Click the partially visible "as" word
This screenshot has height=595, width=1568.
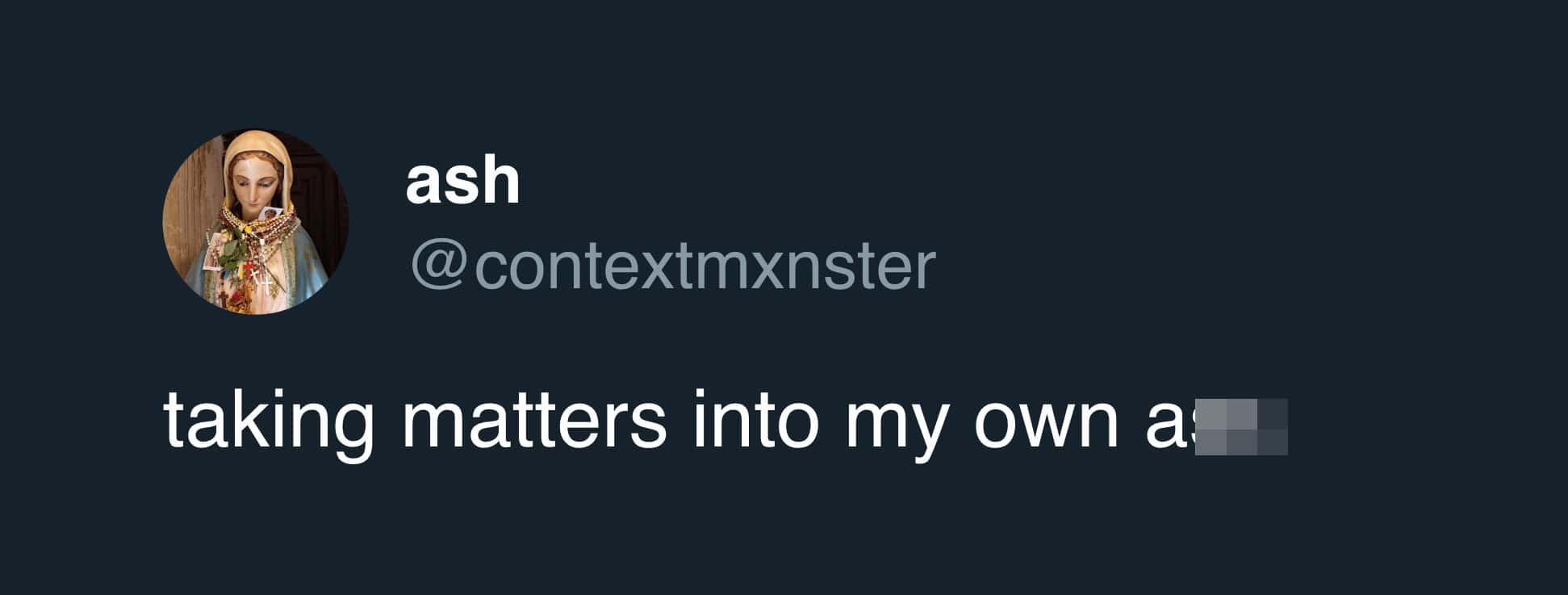[x=1170, y=426]
